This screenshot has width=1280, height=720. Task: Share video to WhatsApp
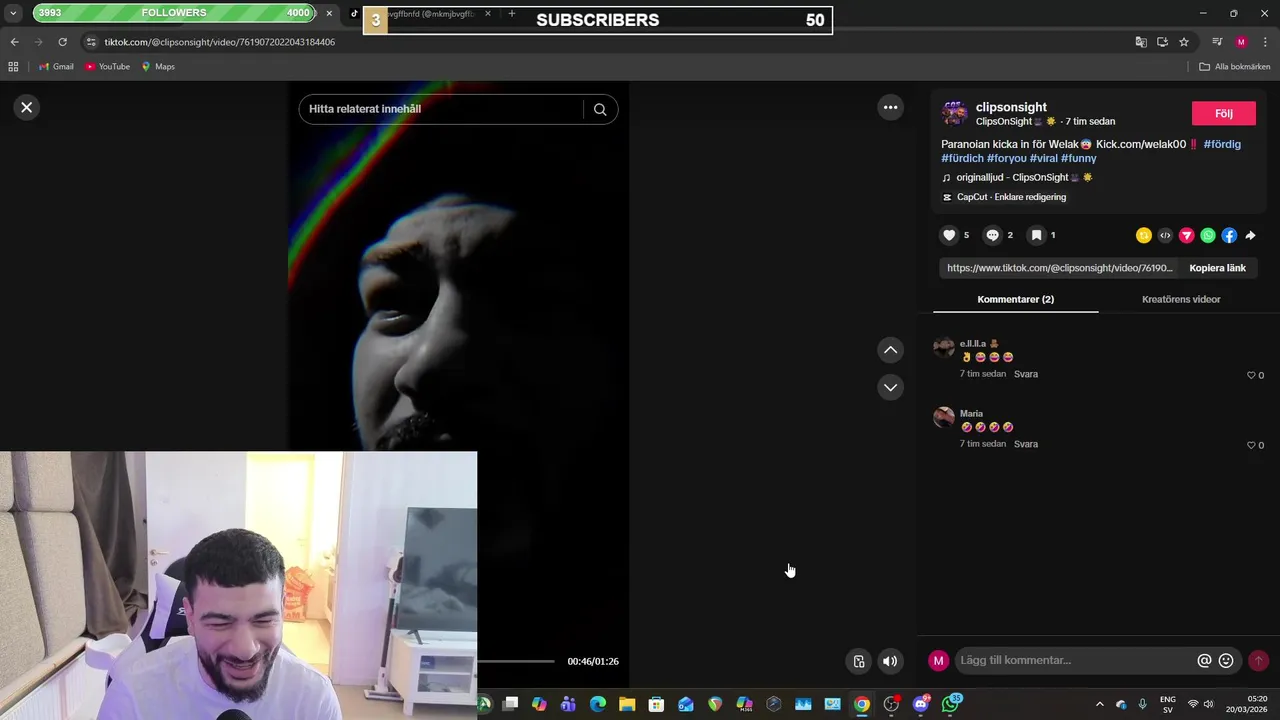click(x=1208, y=236)
